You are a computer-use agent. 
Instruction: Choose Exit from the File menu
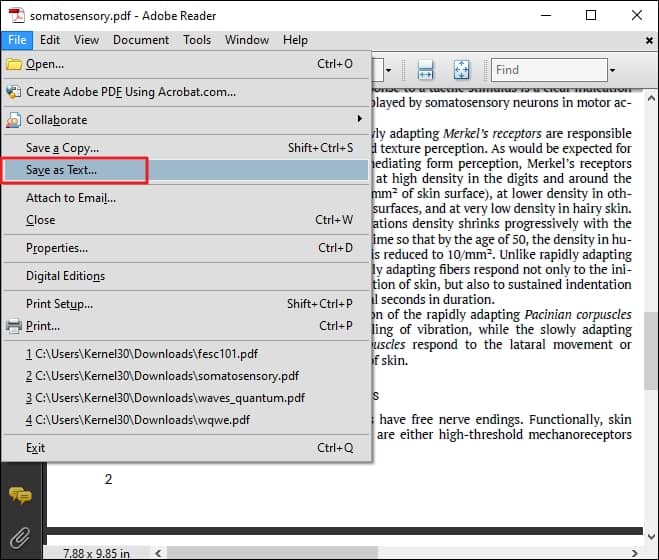pyautogui.click(x=186, y=448)
